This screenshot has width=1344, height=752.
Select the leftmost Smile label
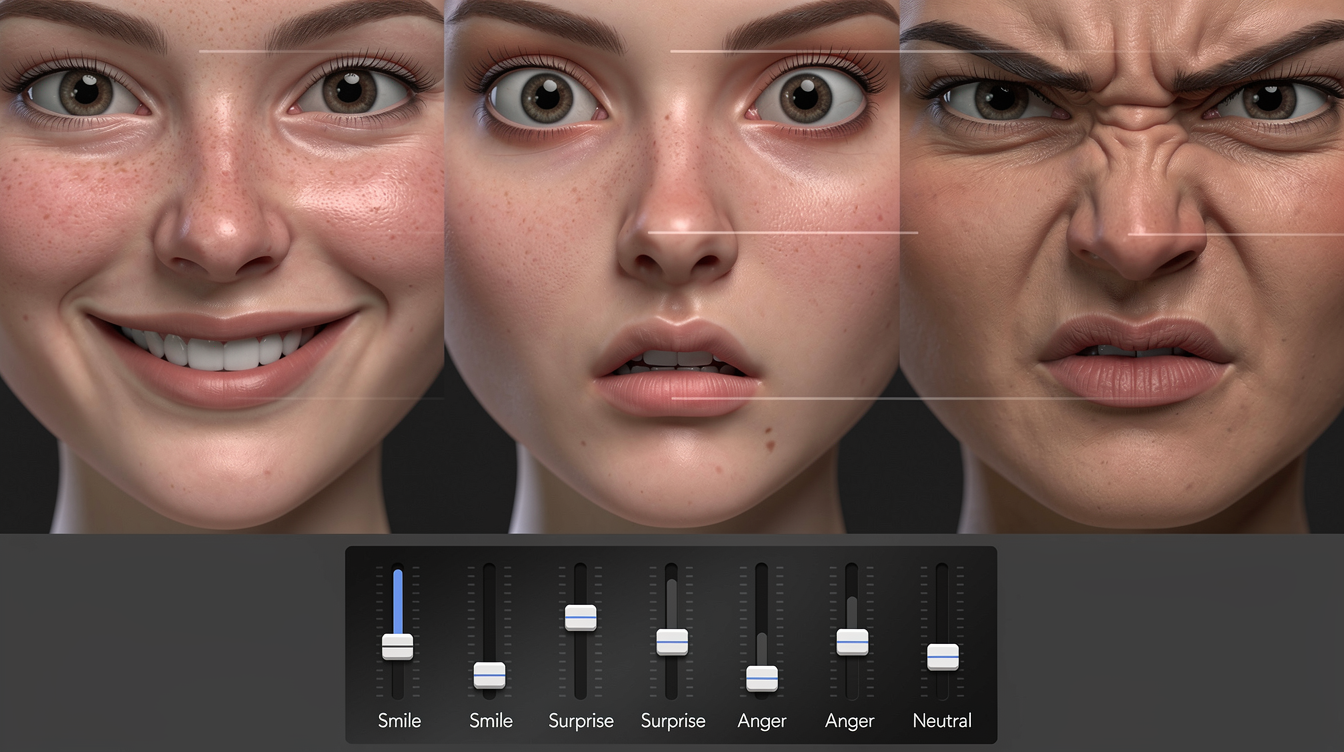tap(399, 721)
